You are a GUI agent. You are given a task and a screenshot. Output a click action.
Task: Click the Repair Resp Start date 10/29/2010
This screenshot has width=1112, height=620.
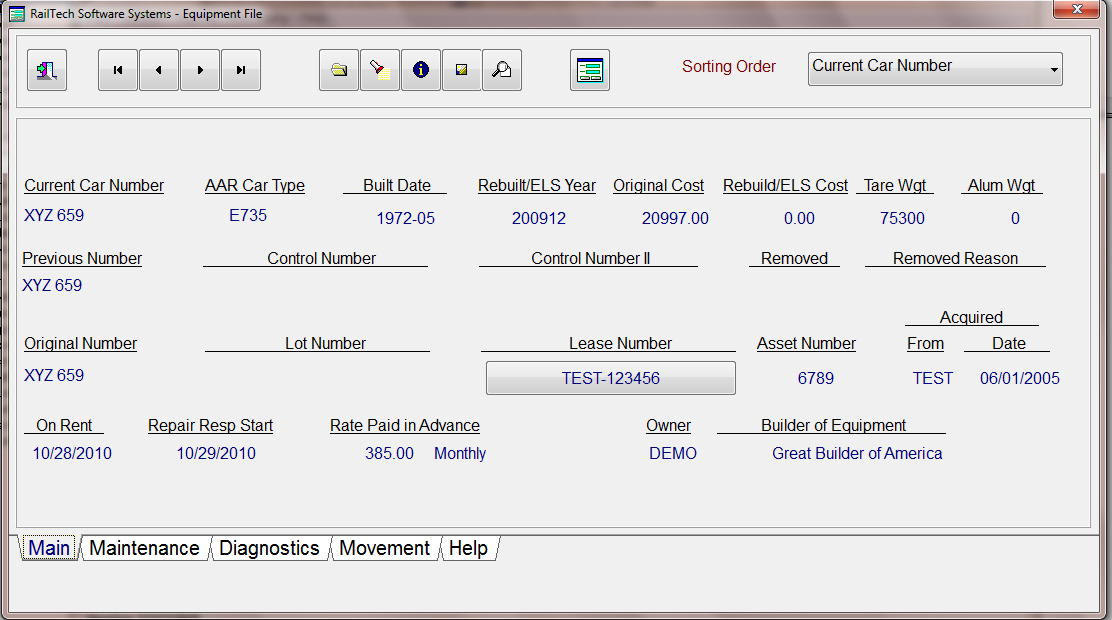click(216, 454)
